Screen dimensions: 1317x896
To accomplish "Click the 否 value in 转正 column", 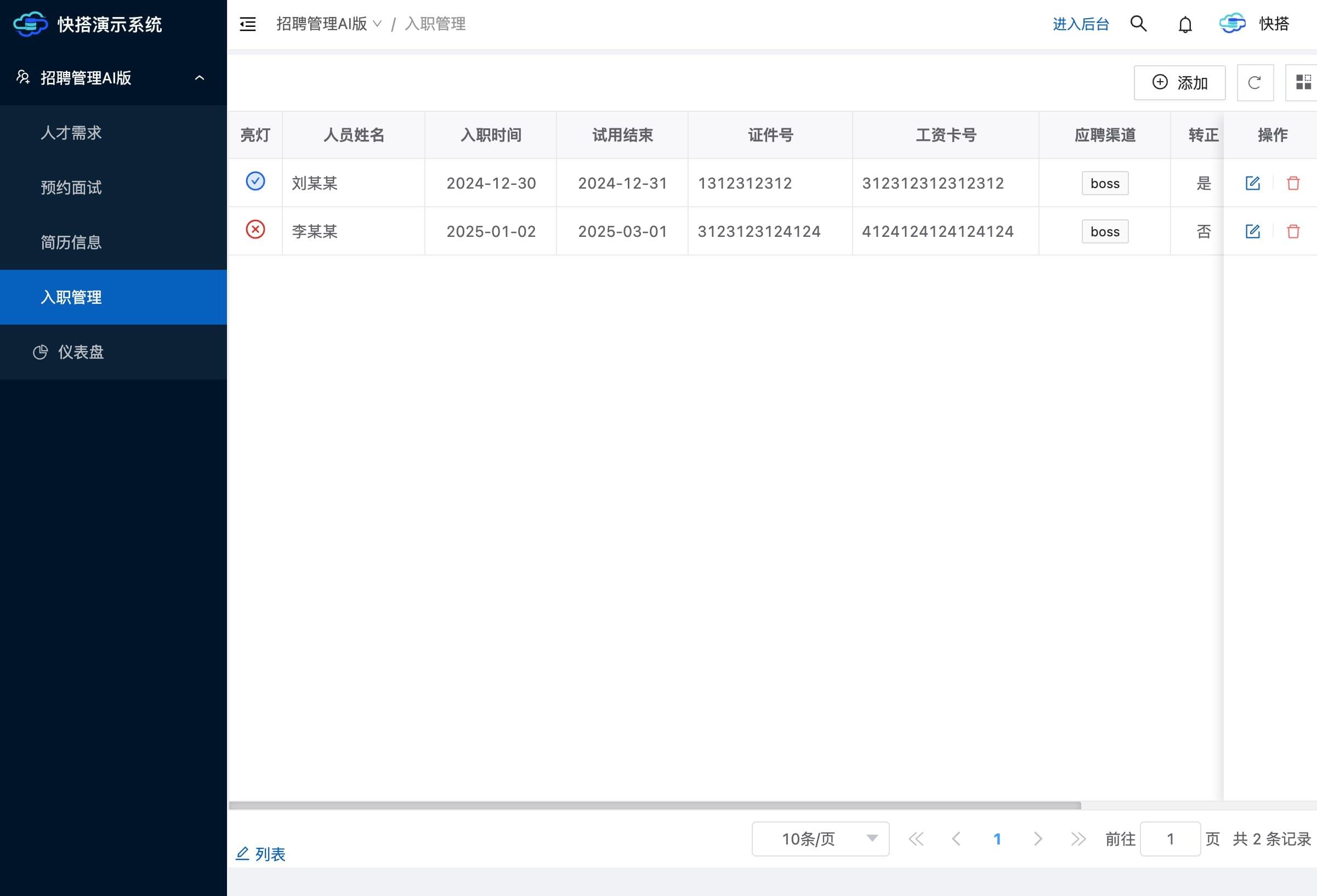I will (x=1203, y=231).
